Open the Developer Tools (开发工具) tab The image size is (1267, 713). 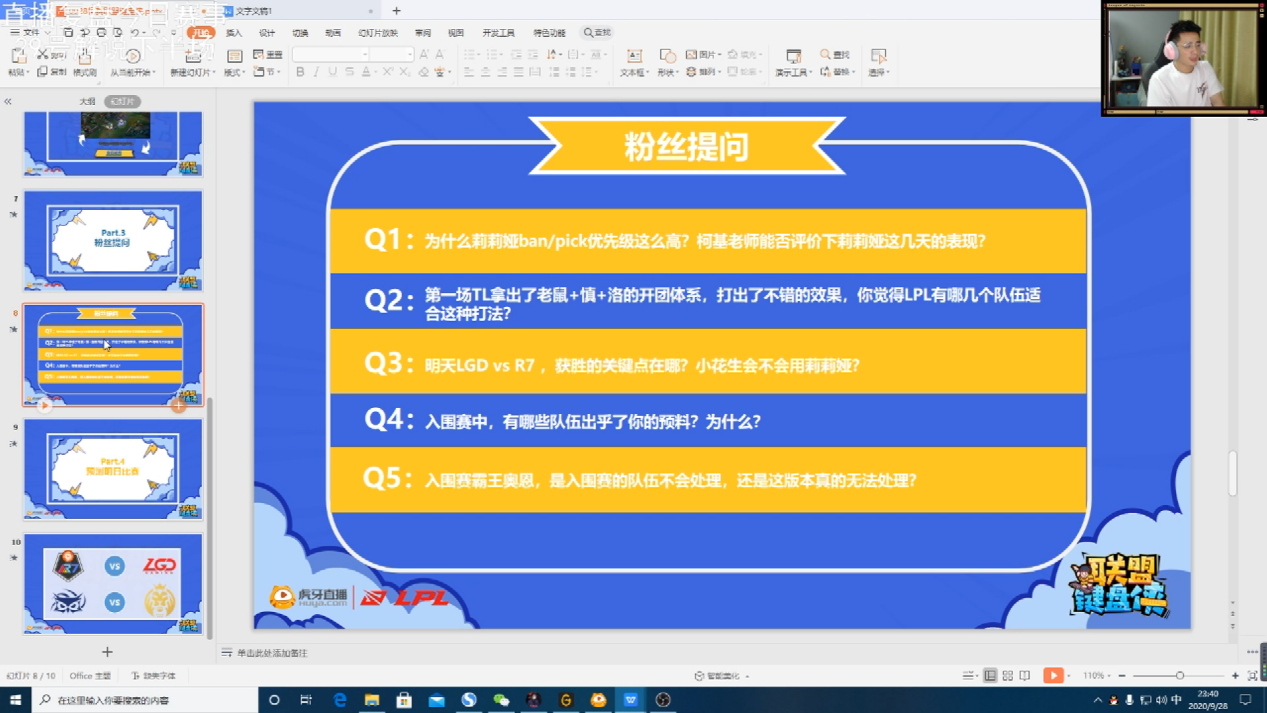pos(498,33)
